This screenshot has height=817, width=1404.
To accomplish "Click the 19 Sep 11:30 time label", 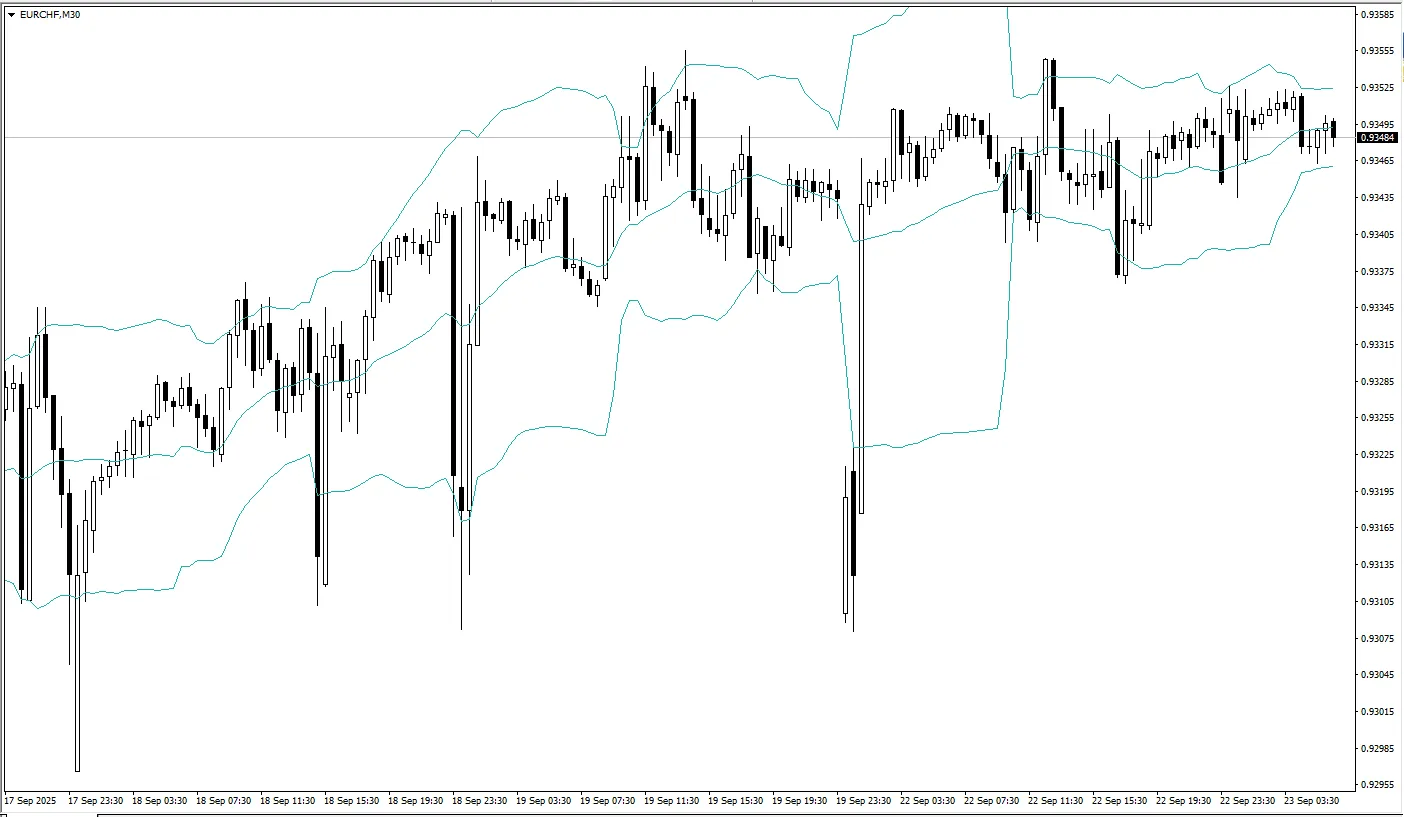I will (x=672, y=801).
